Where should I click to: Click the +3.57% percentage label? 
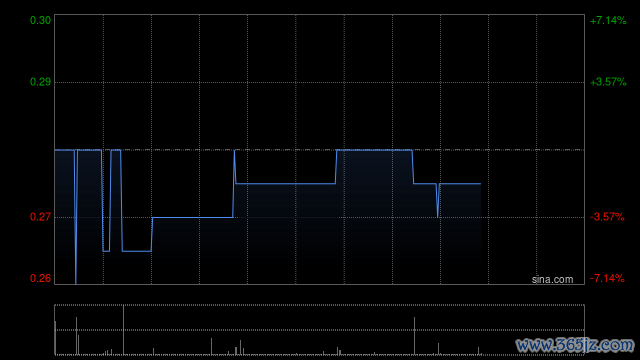[x=608, y=82]
